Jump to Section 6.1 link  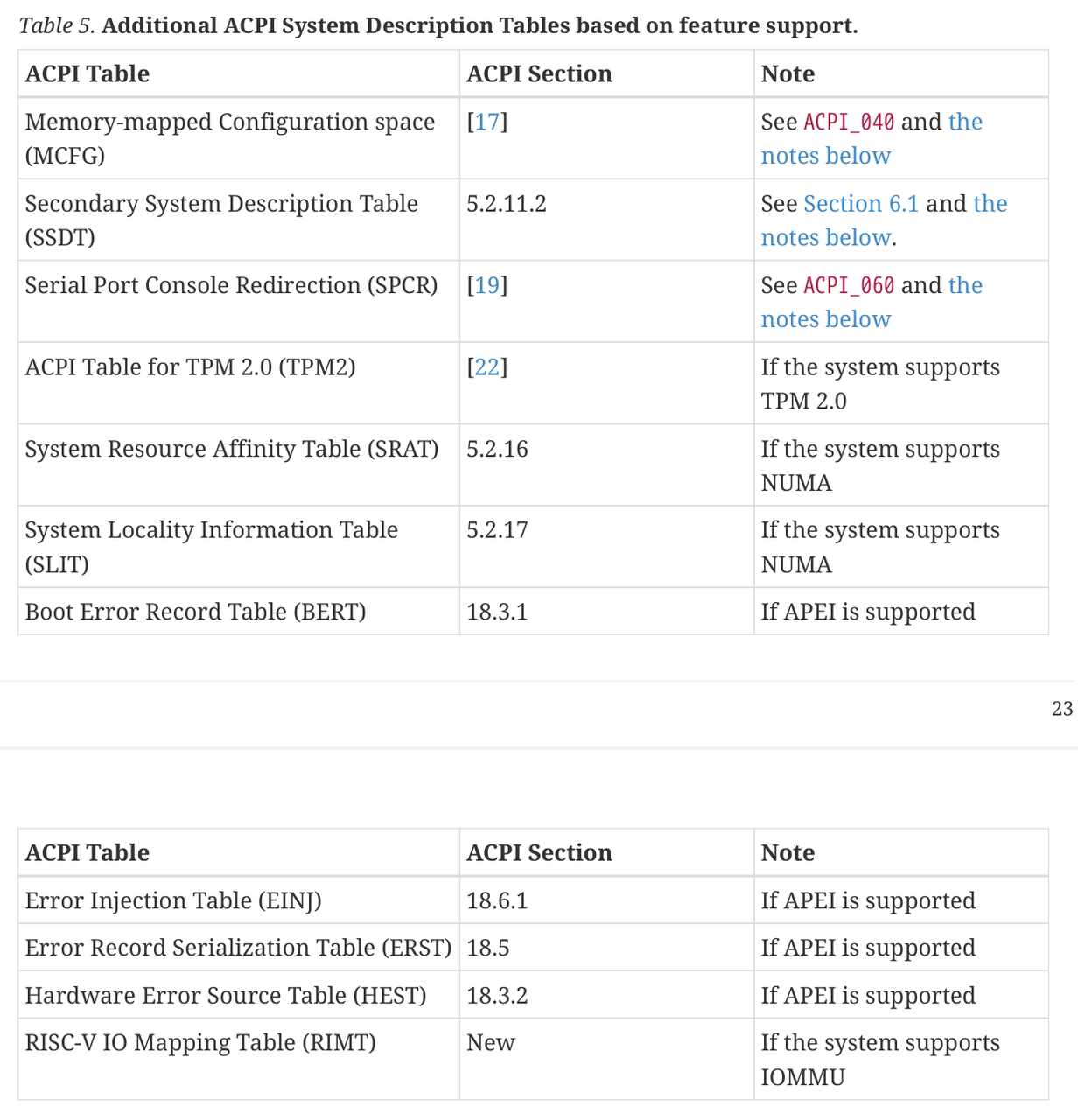[861, 204]
